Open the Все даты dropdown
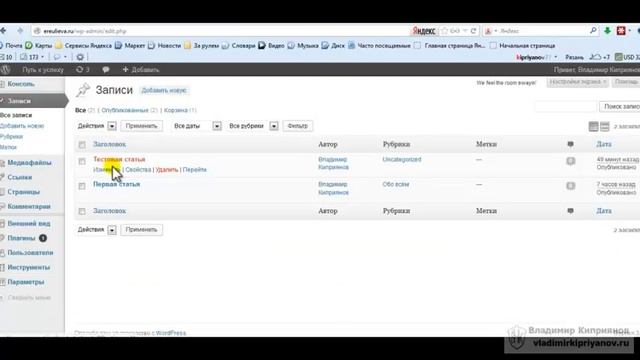640x360 pixels. (197, 126)
